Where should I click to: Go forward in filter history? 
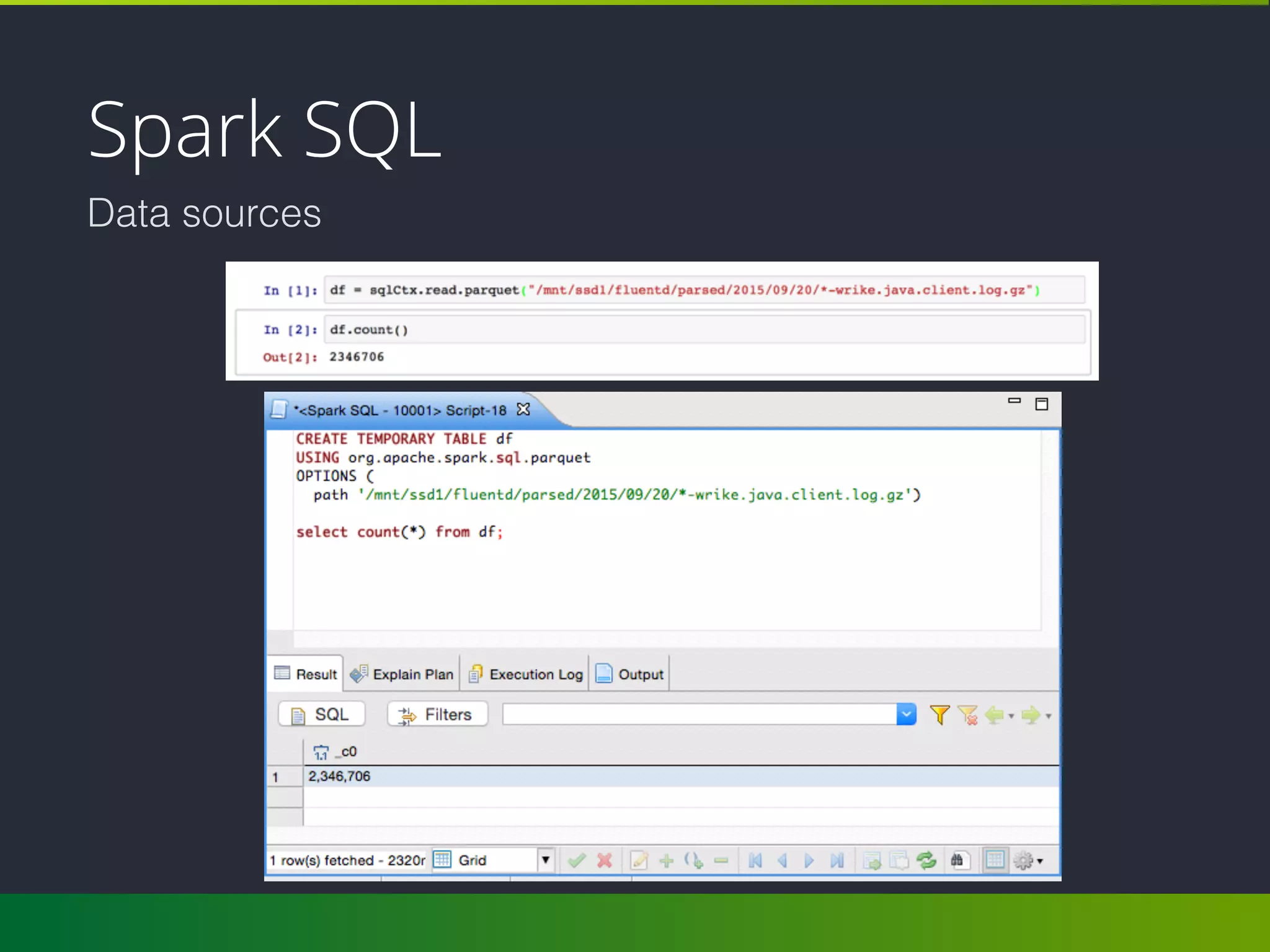pos(1031,715)
